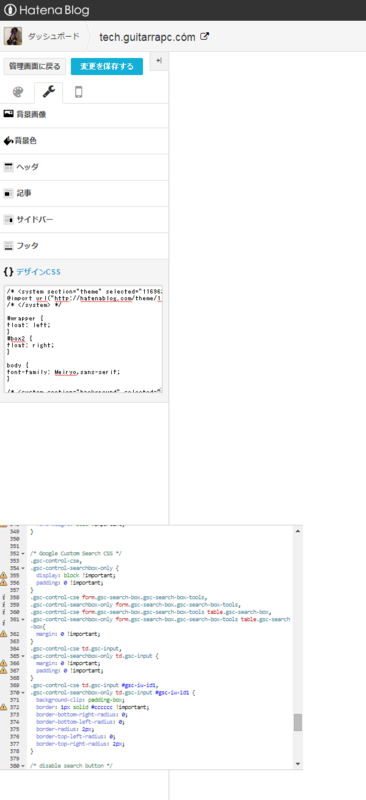366x800 pixels.
Task: Expand the ヘッダ section
Action: [x=84, y=167]
